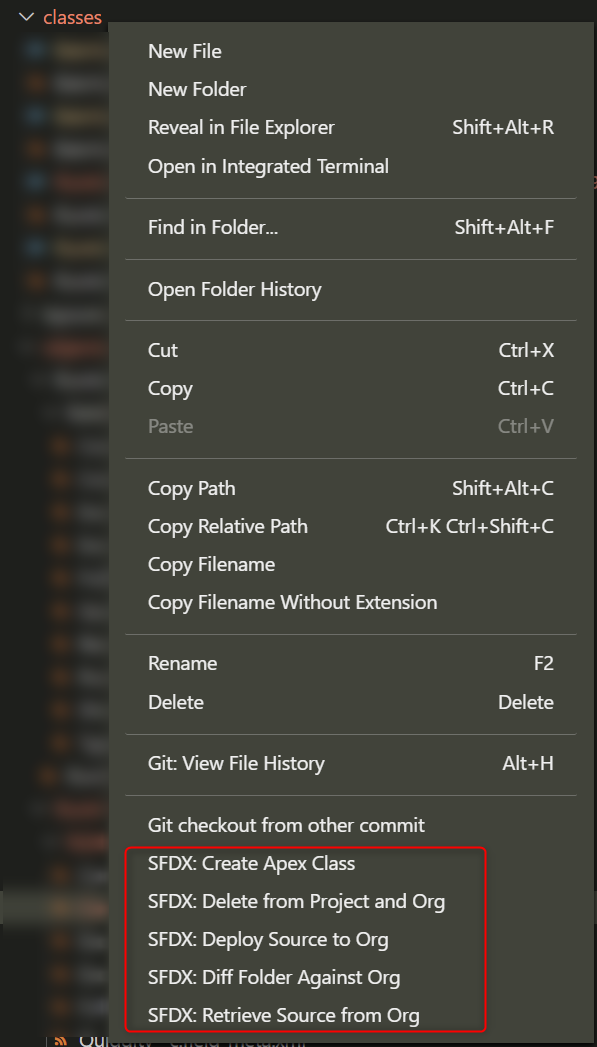Create a folder using New Folder
597x1047 pixels.
coord(196,89)
